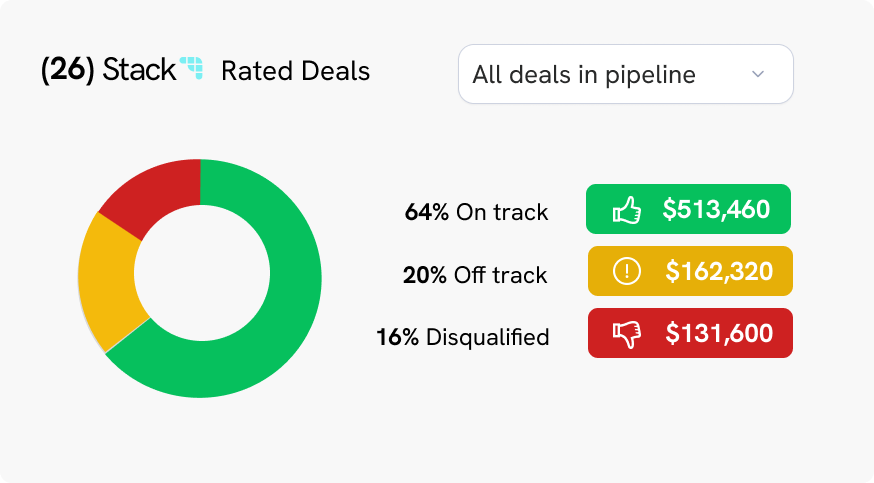Viewport: 874px width, 483px height.
Task: Click the white center of donut chart
Action: (201, 277)
